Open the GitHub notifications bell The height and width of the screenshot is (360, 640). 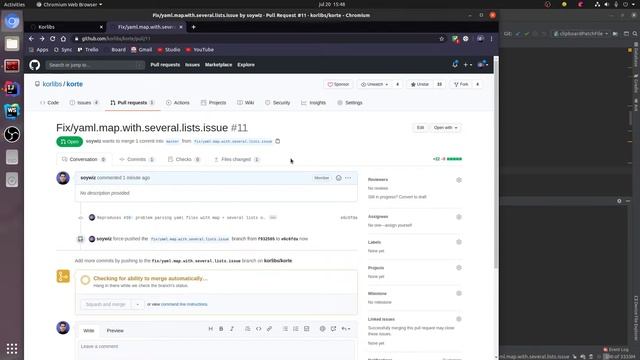[x=455, y=64]
